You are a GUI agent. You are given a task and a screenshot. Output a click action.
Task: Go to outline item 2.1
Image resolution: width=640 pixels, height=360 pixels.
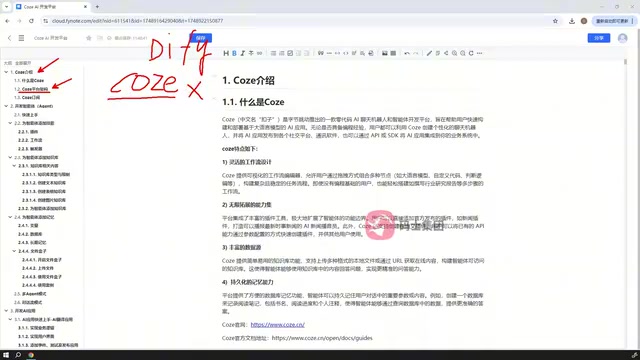26,115
